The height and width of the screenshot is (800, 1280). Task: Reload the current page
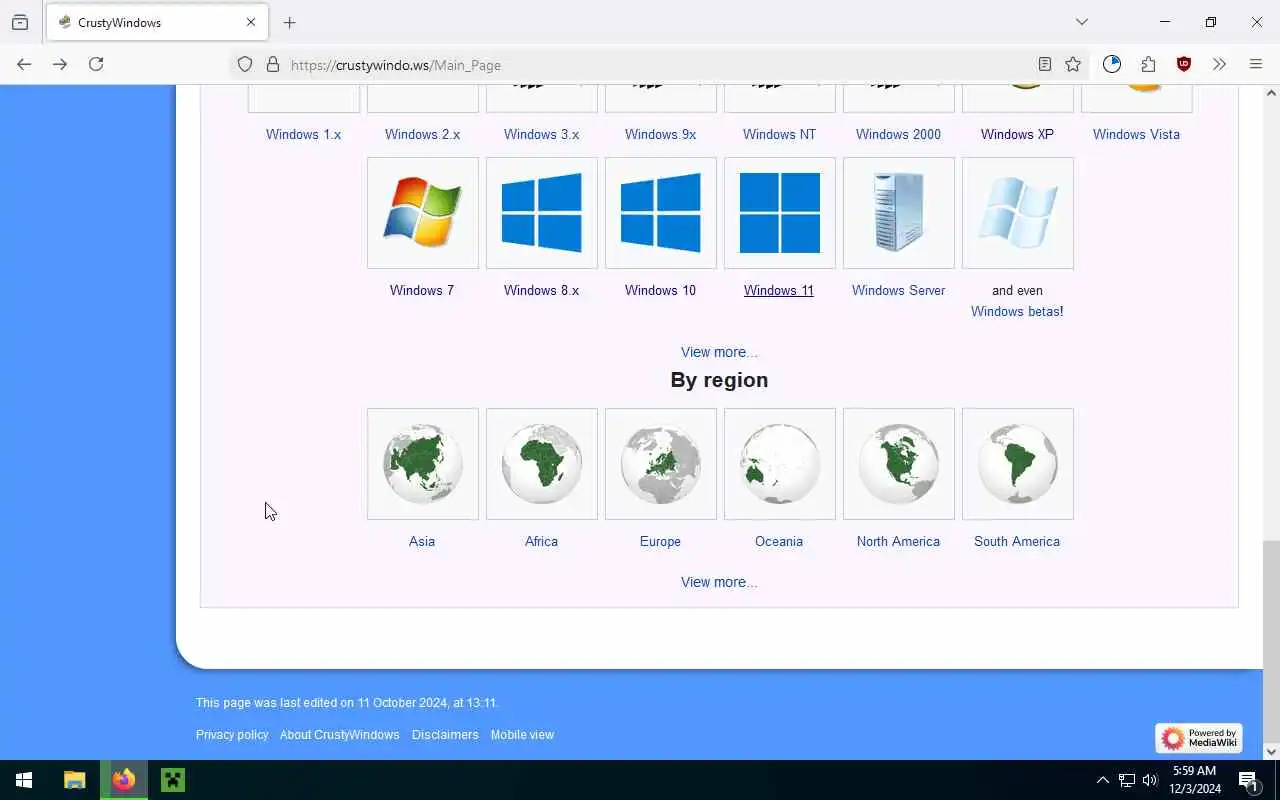click(96, 64)
